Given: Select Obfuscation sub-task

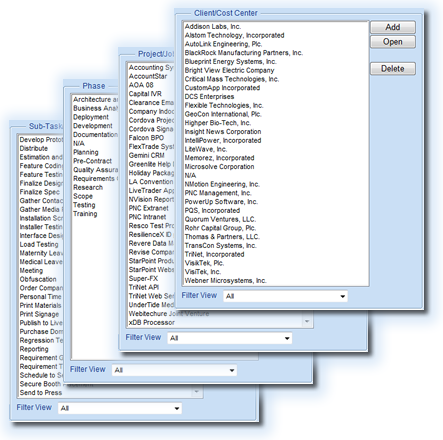Looking at the screenshot, I should coord(38,279).
